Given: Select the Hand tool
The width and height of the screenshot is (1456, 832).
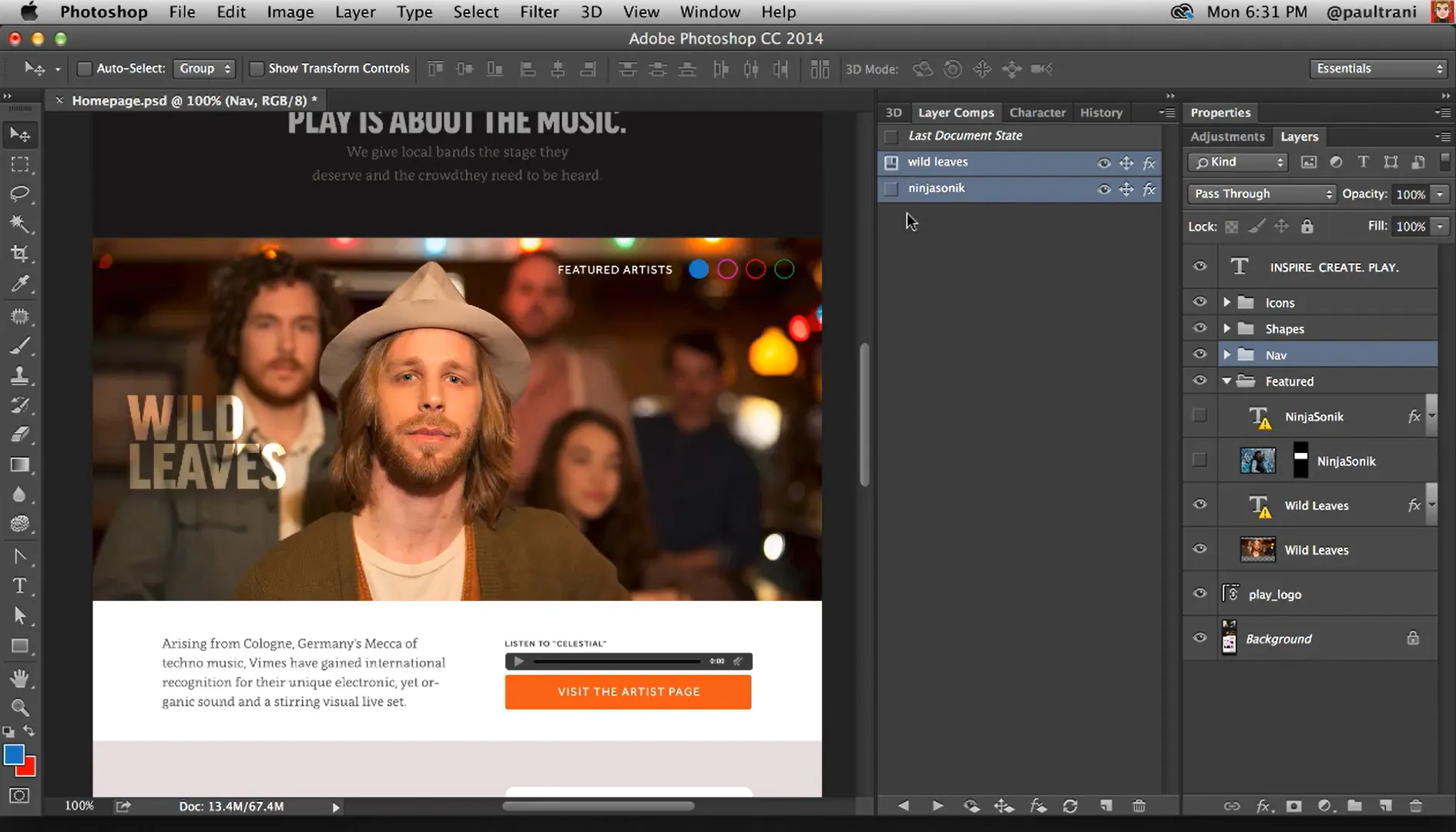Looking at the screenshot, I should pos(20,678).
